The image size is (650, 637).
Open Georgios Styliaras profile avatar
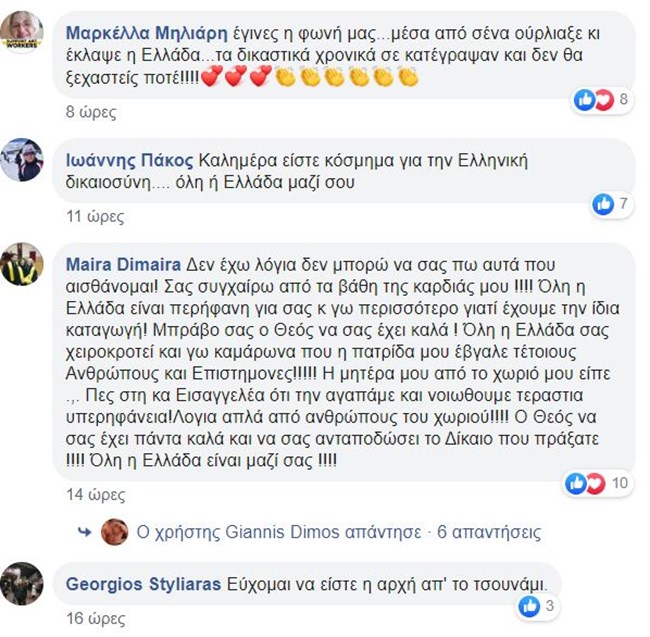click(x=22, y=584)
